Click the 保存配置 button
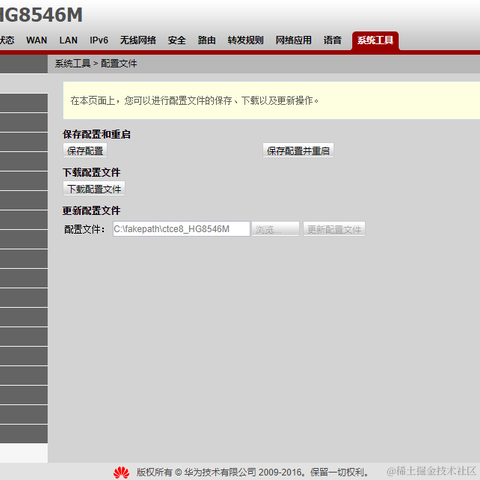Screen dimensions: 480x480 [85, 151]
